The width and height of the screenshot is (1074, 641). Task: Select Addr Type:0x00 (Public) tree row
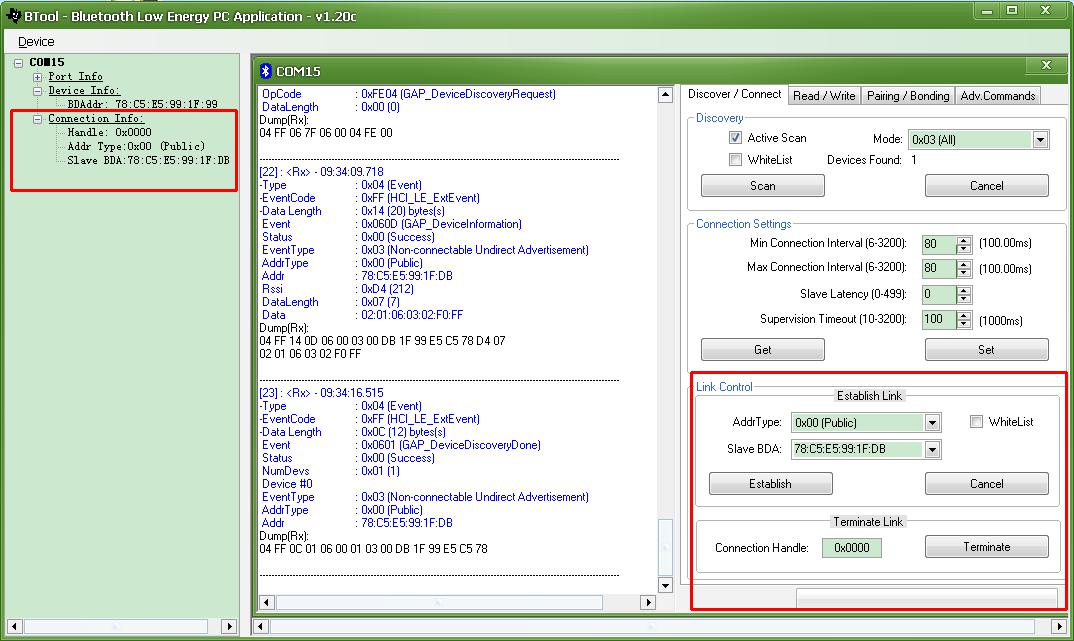tap(136, 146)
